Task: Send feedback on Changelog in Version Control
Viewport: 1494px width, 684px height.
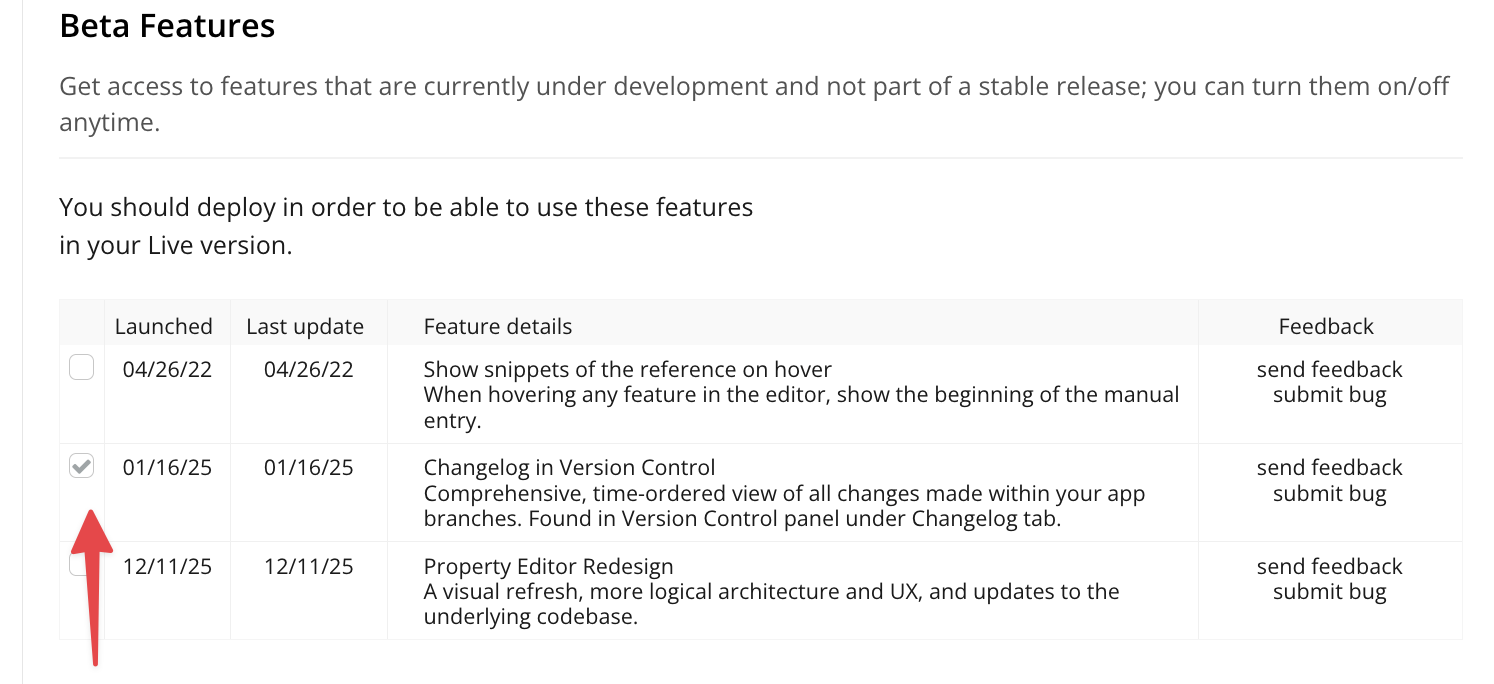Action: (1329, 467)
